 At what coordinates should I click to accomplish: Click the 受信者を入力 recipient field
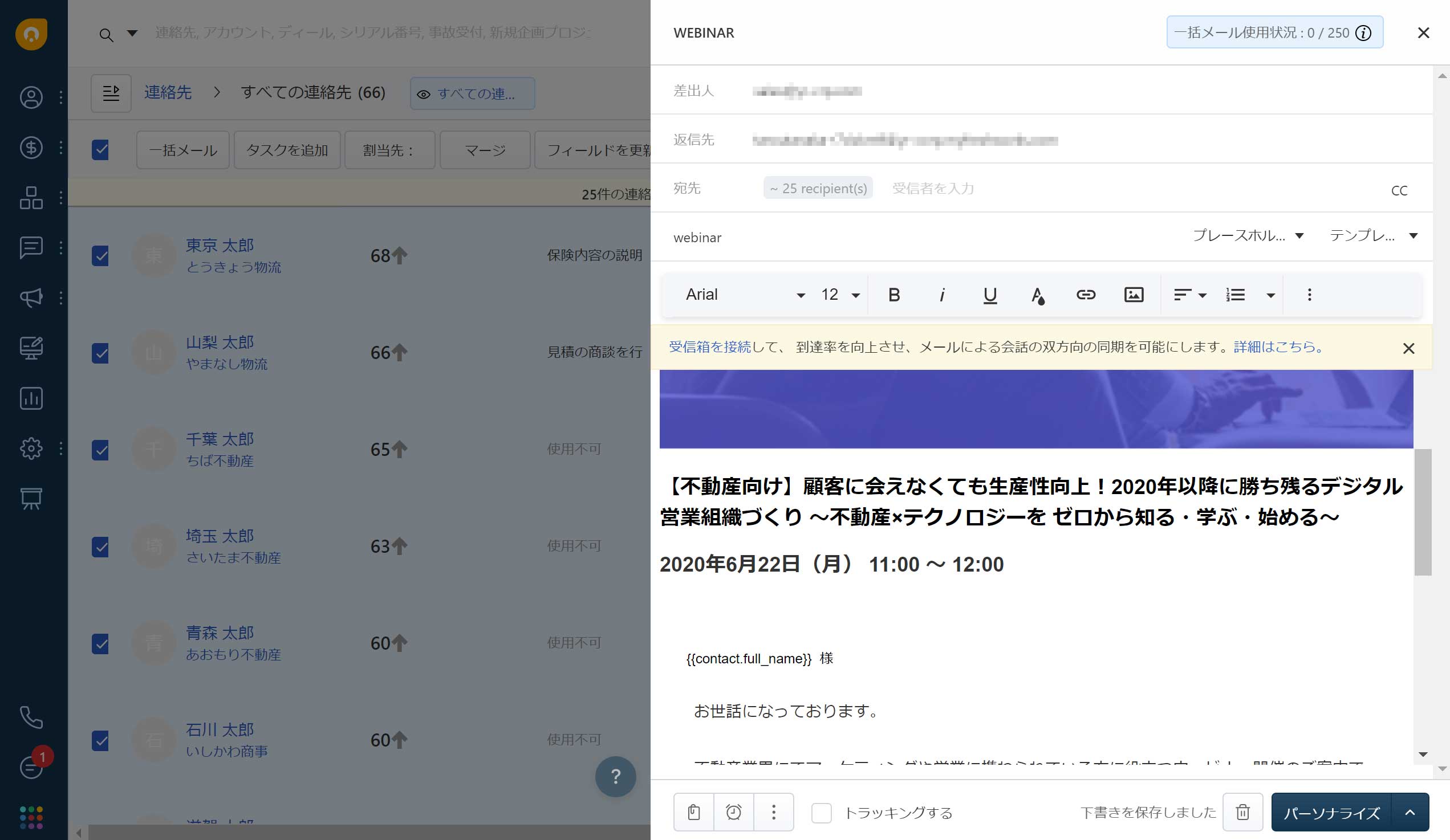tap(932, 189)
